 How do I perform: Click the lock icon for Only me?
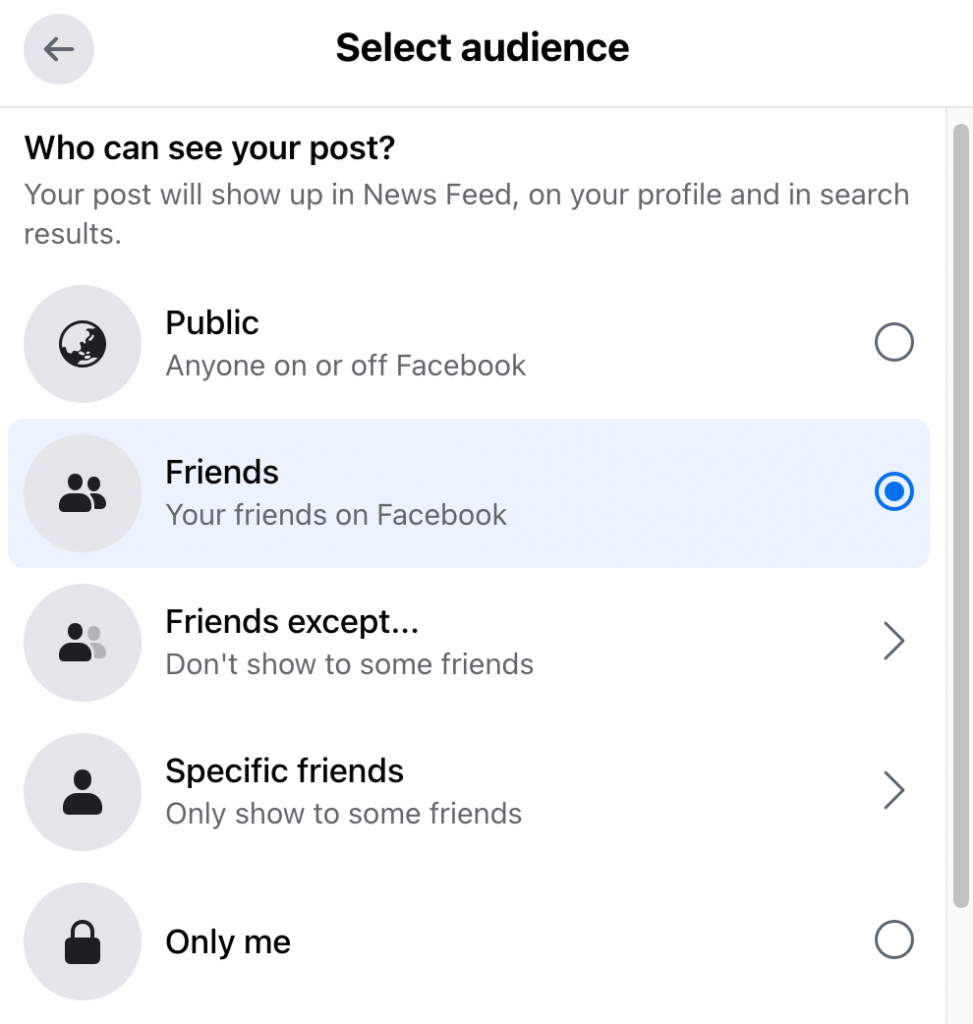click(x=82, y=942)
